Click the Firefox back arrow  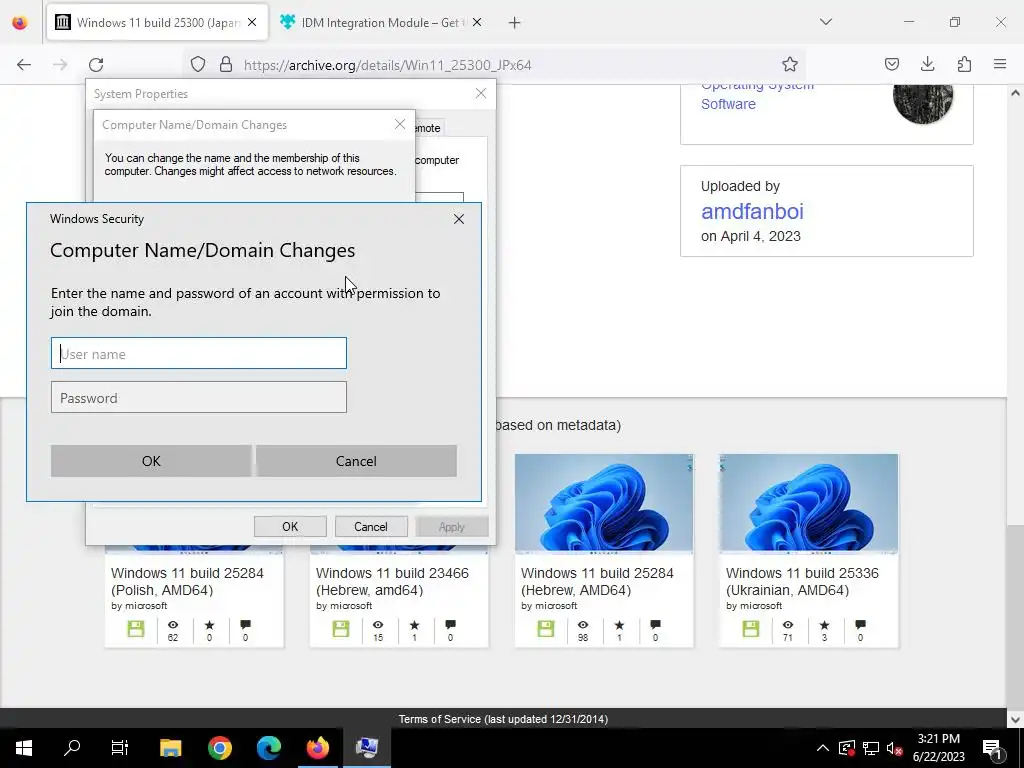[x=24, y=64]
